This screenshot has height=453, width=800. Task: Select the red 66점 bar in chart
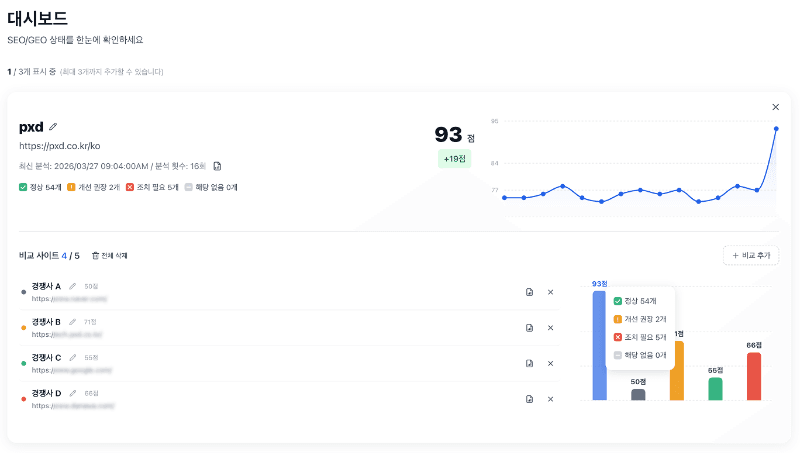click(754, 376)
